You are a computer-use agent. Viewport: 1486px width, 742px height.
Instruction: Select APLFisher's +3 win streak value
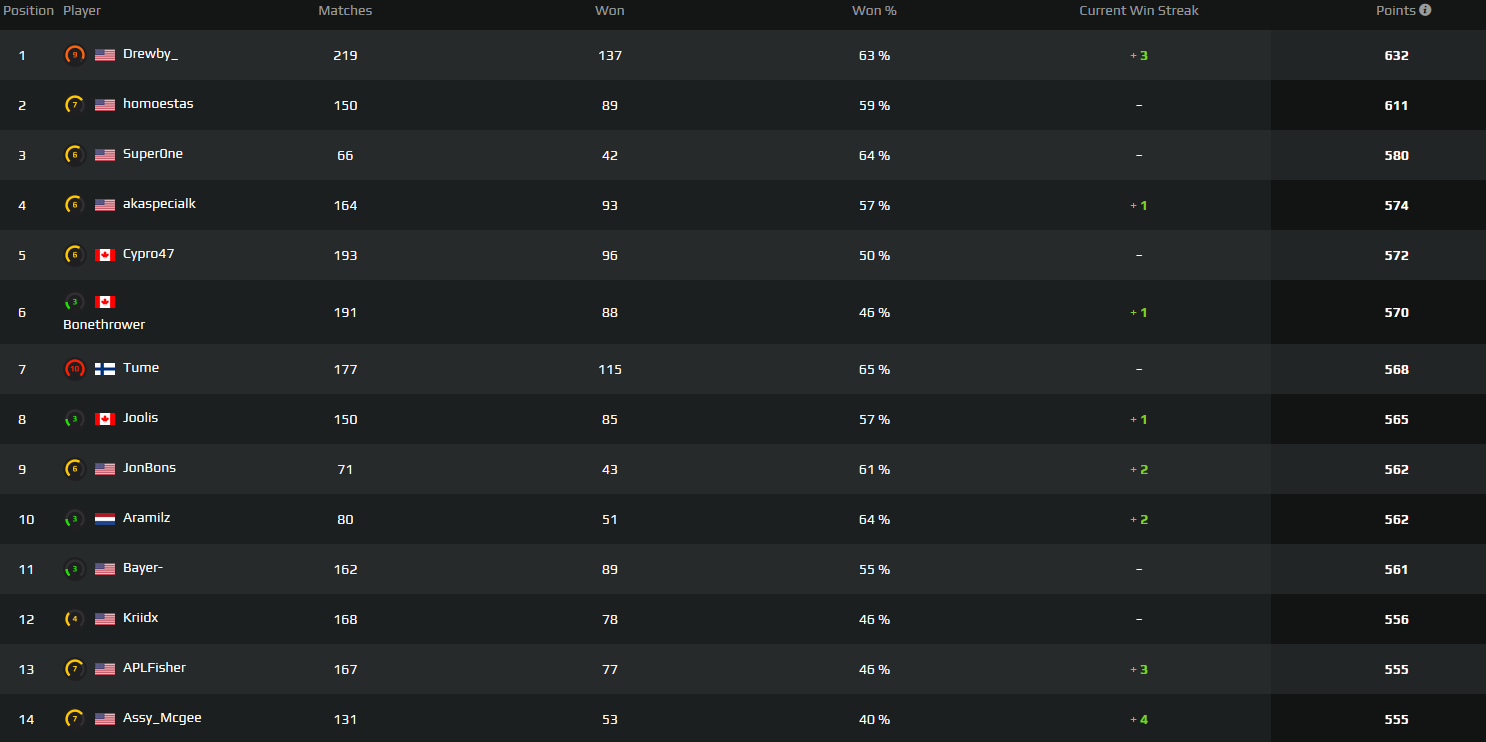pyautogui.click(x=1139, y=669)
